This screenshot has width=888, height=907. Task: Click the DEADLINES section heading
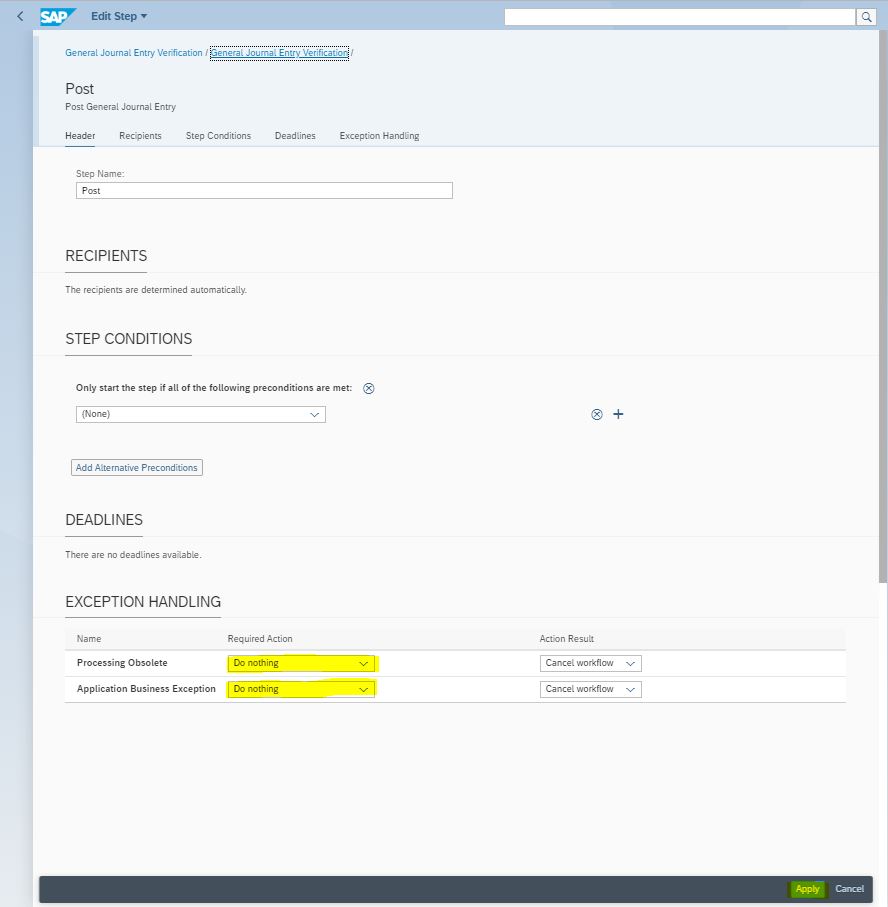104,519
